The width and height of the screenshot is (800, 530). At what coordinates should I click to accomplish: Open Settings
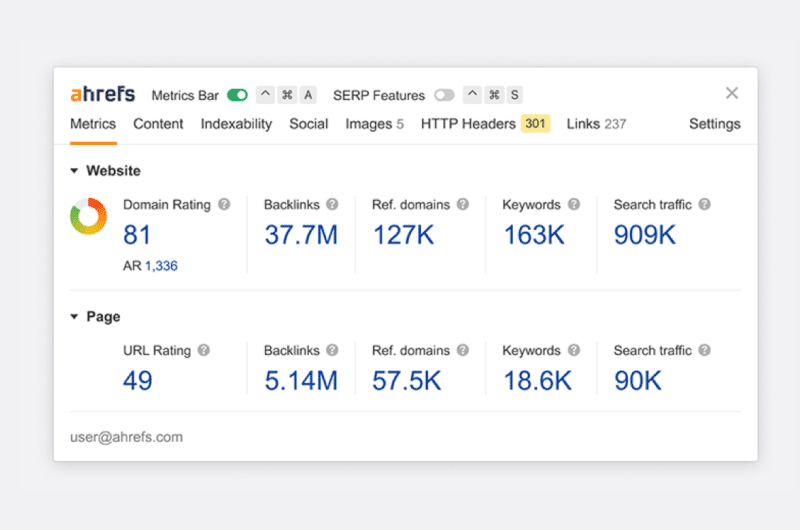click(714, 124)
